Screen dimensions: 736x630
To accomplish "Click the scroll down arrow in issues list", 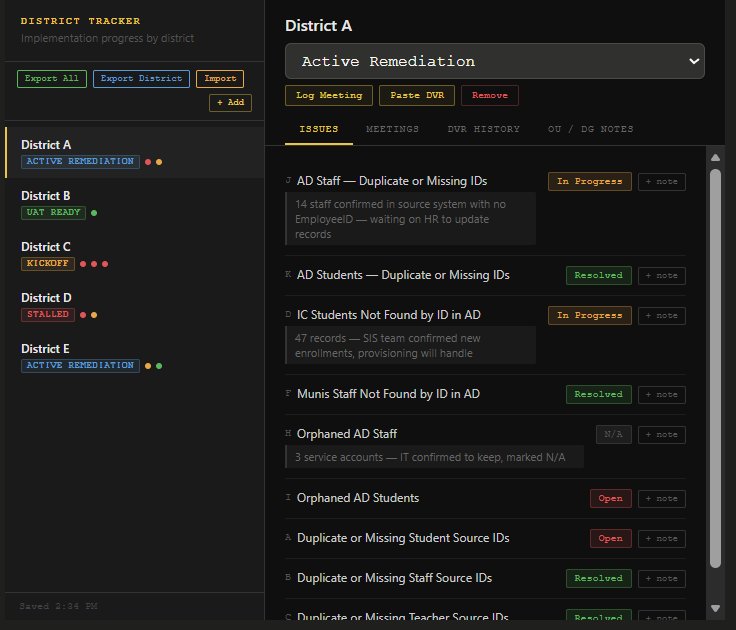I will (715, 608).
